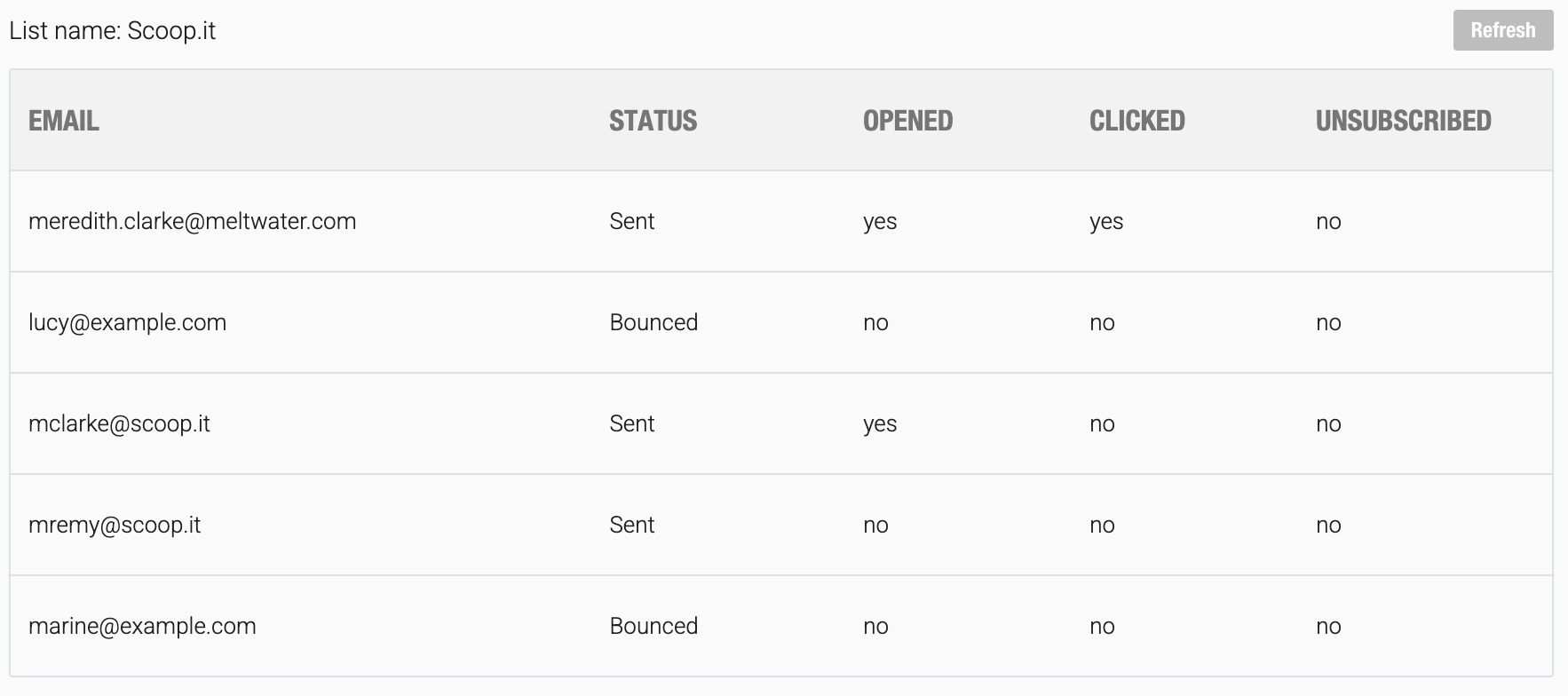
Task: Click the OPENED column header
Action: point(907,121)
